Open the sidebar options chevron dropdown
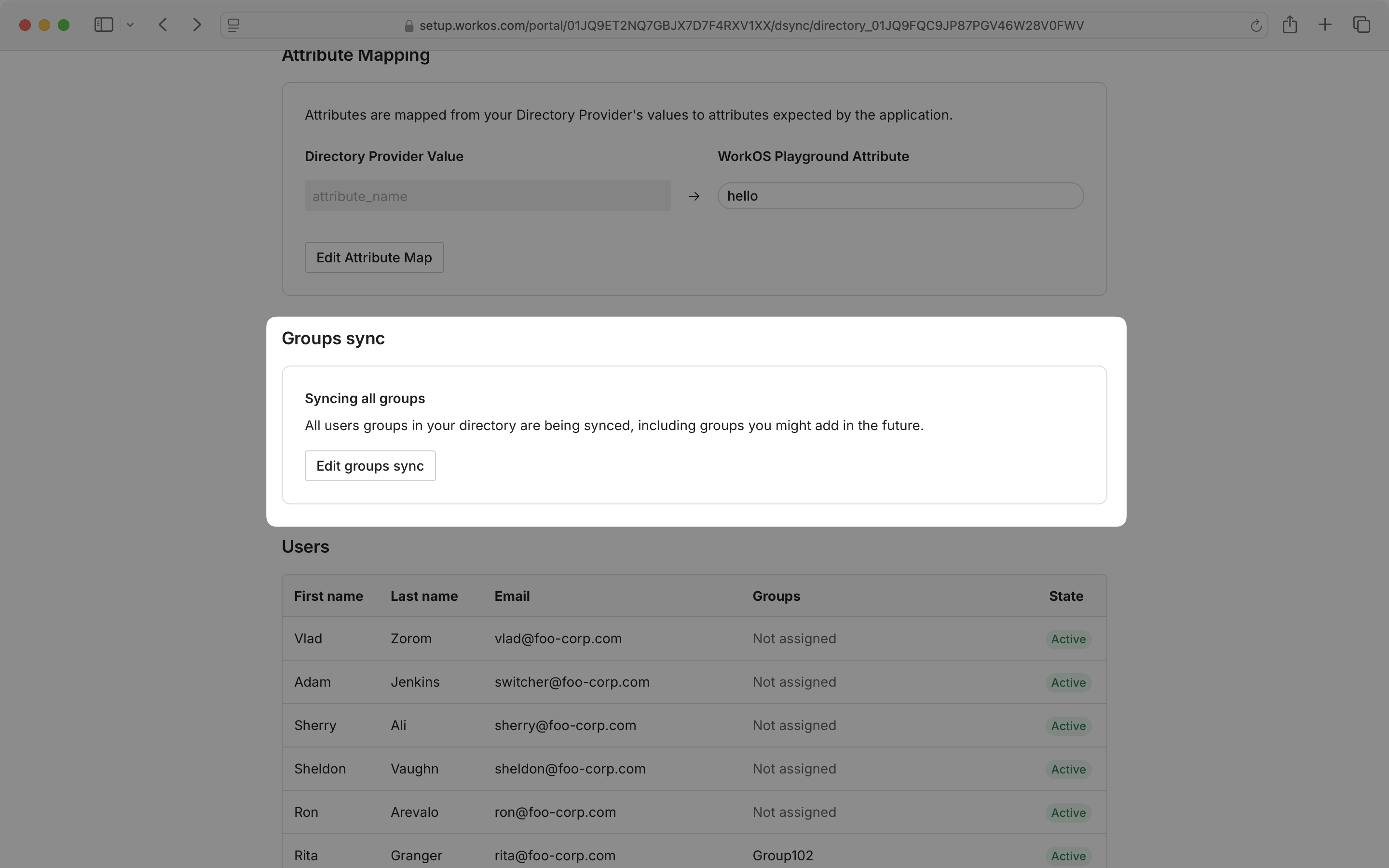 coord(130,25)
